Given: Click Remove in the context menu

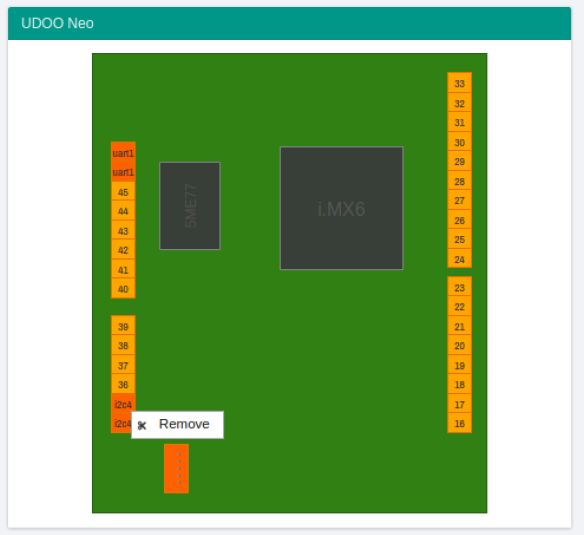Looking at the screenshot, I should [178, 425].
